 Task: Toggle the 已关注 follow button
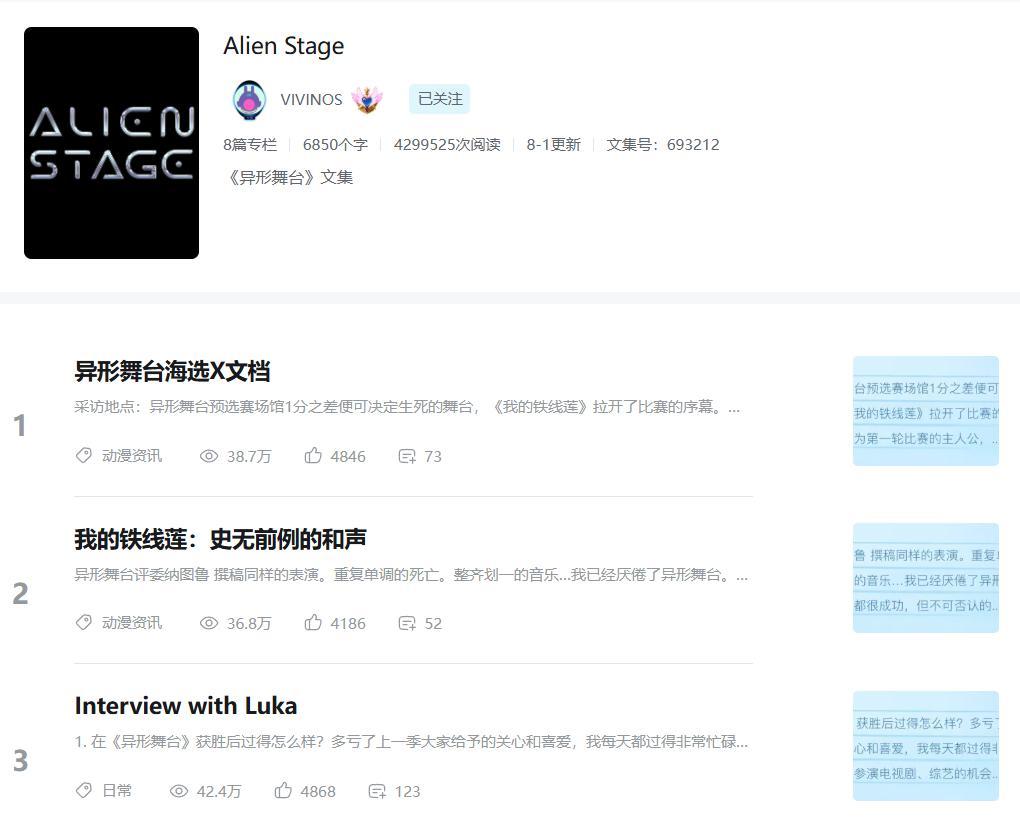click(x=440, y=99)
